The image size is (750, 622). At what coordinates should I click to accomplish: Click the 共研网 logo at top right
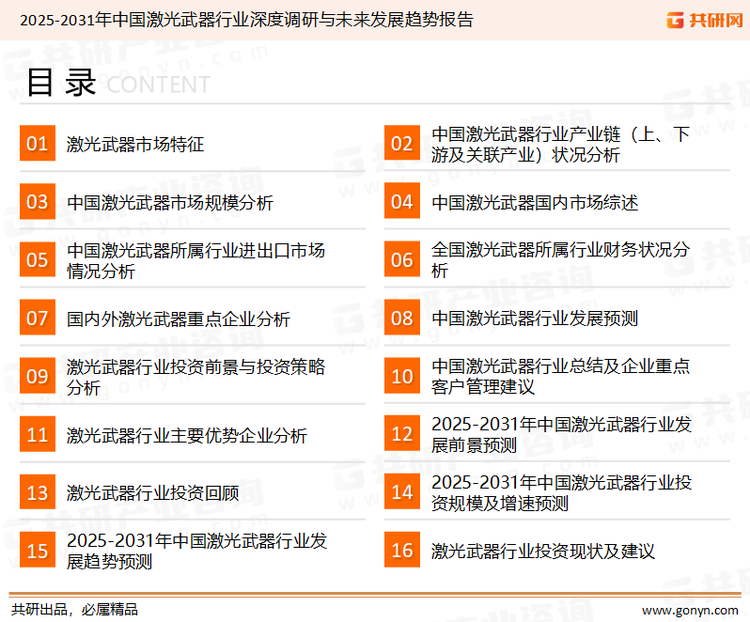[705, 20]
